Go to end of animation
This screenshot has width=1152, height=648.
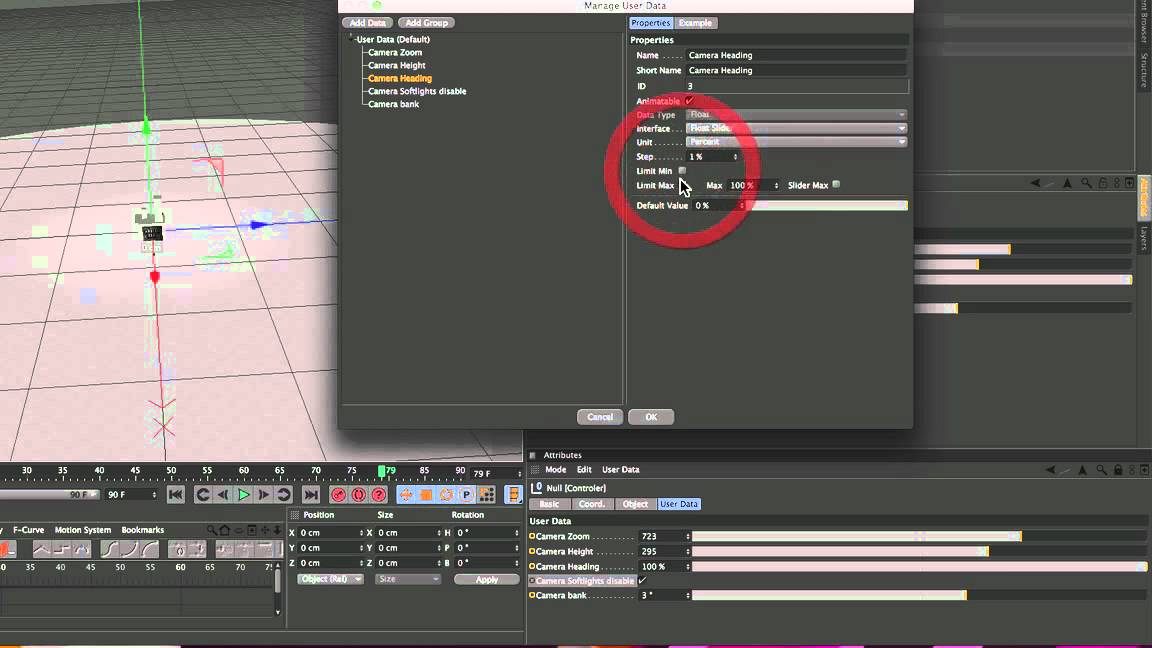(x=312, y=495)
